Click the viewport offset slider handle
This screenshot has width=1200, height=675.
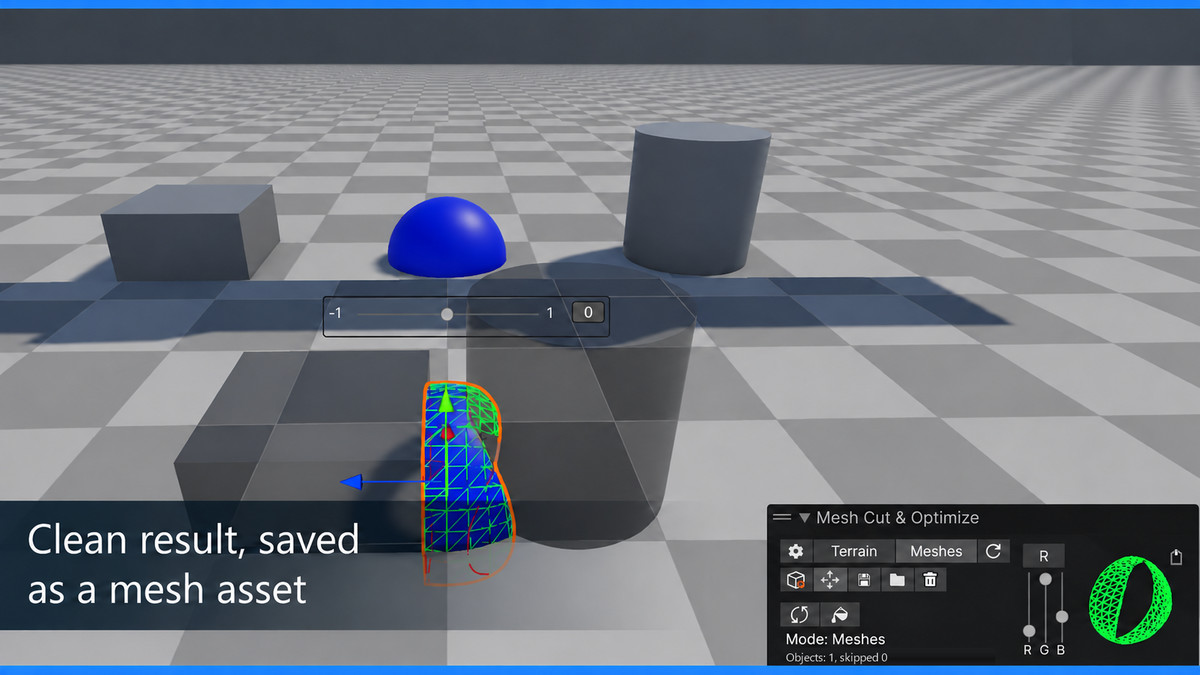point(447,314)
